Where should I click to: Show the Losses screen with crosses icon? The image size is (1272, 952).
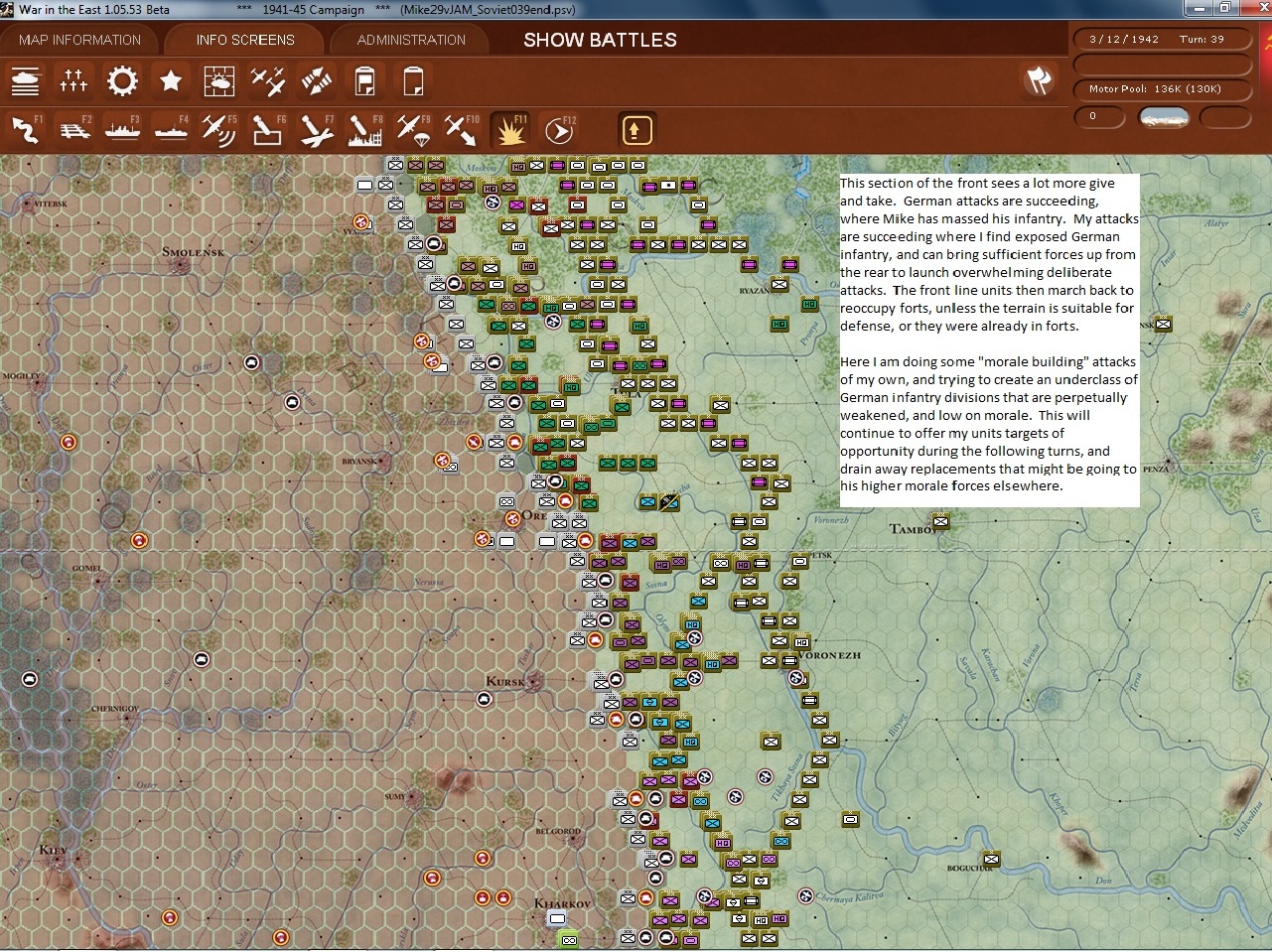[73, 80]
